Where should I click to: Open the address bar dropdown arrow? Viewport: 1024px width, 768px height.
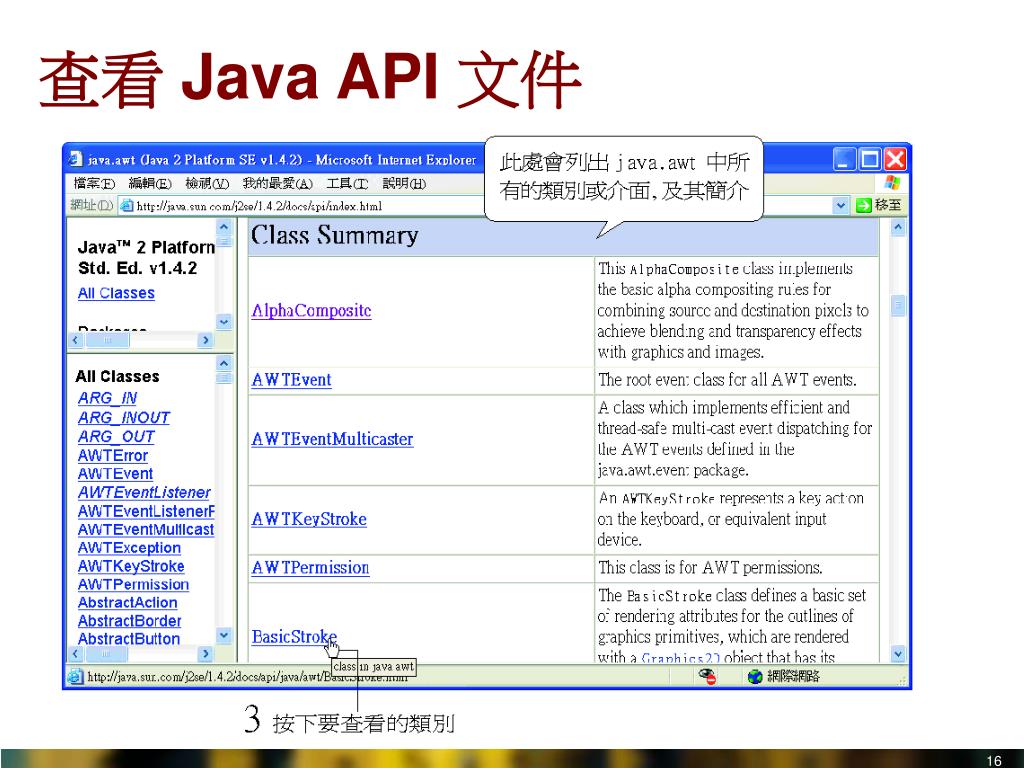(x=840, y=206)
